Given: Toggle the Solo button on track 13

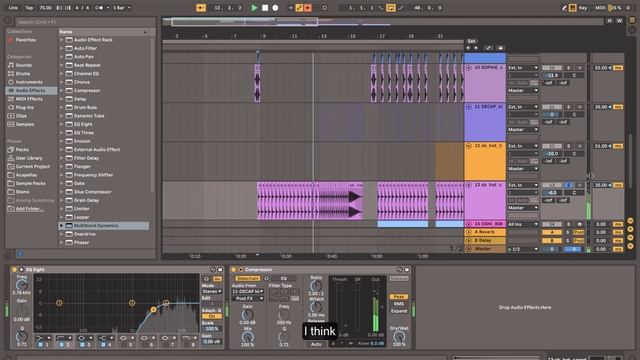Looking at the screenshot, I should [568, 185].
